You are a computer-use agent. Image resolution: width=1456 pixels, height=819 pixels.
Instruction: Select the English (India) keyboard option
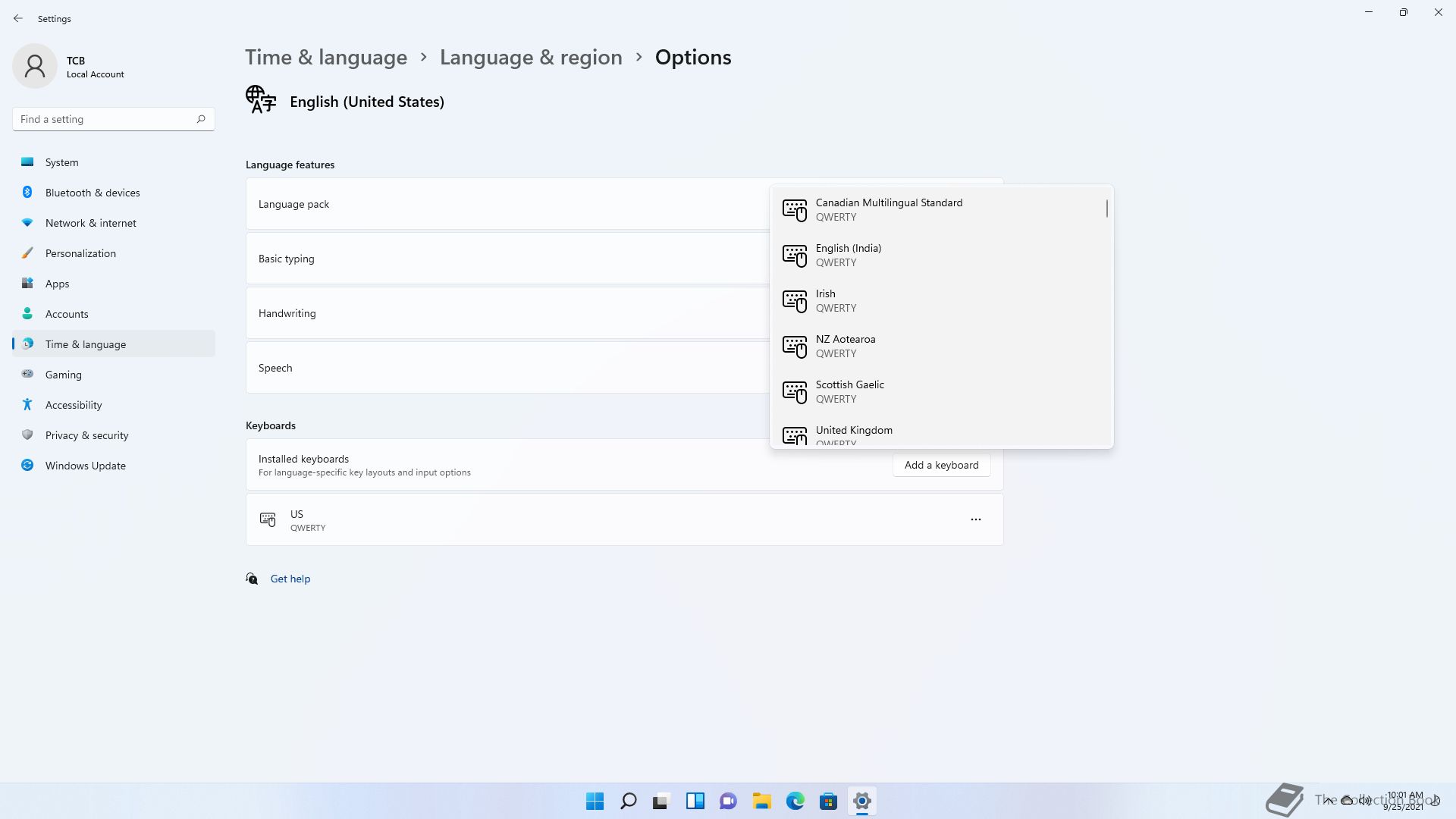click(x=848, y=255)
